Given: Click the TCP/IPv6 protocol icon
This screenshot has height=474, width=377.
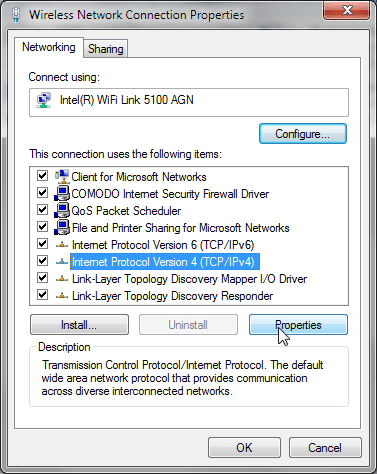Looking at the screenshot, I should [x=62, y=245].
